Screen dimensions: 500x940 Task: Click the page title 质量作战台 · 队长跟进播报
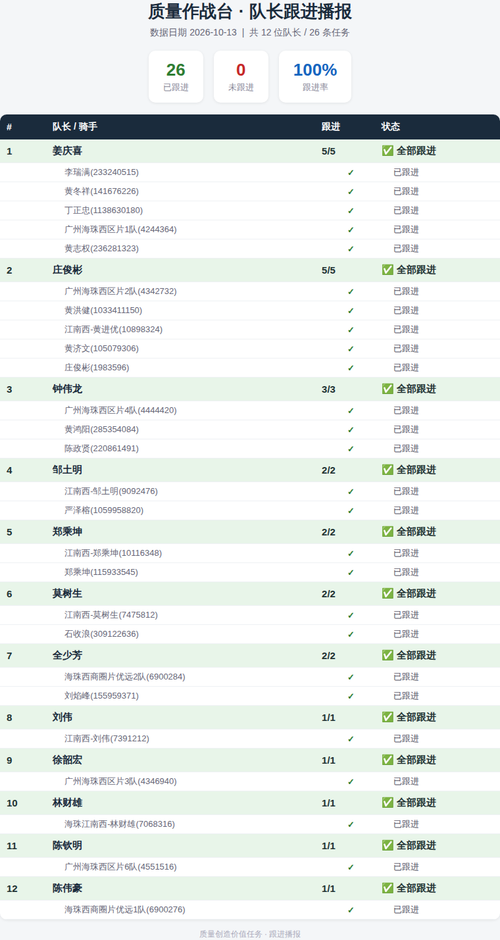pos(250,11)
